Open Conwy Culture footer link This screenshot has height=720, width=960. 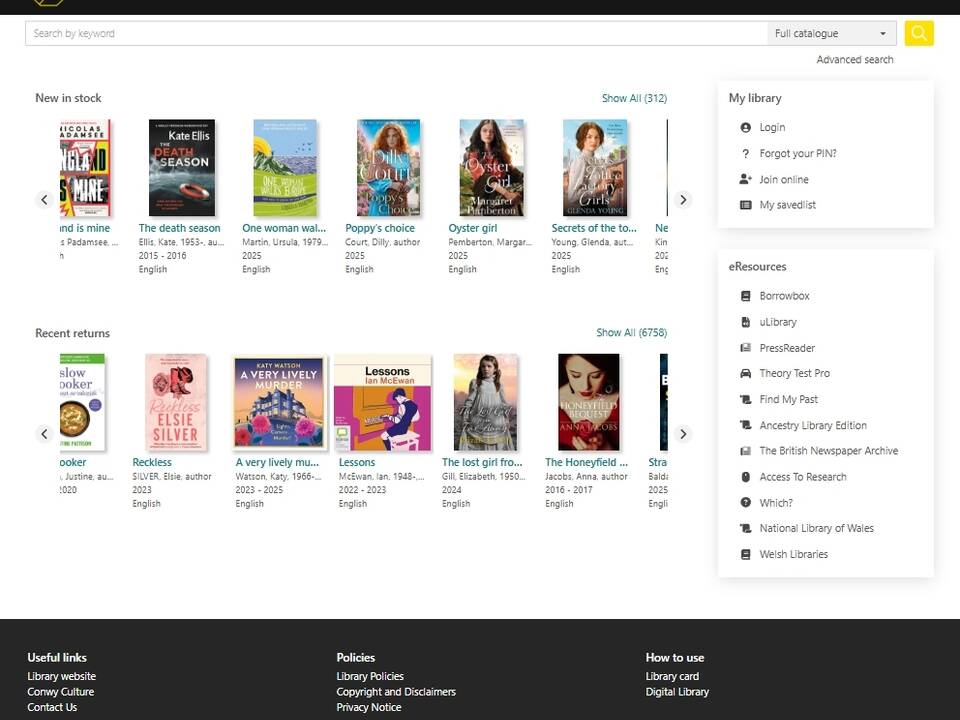coord(61,692)
